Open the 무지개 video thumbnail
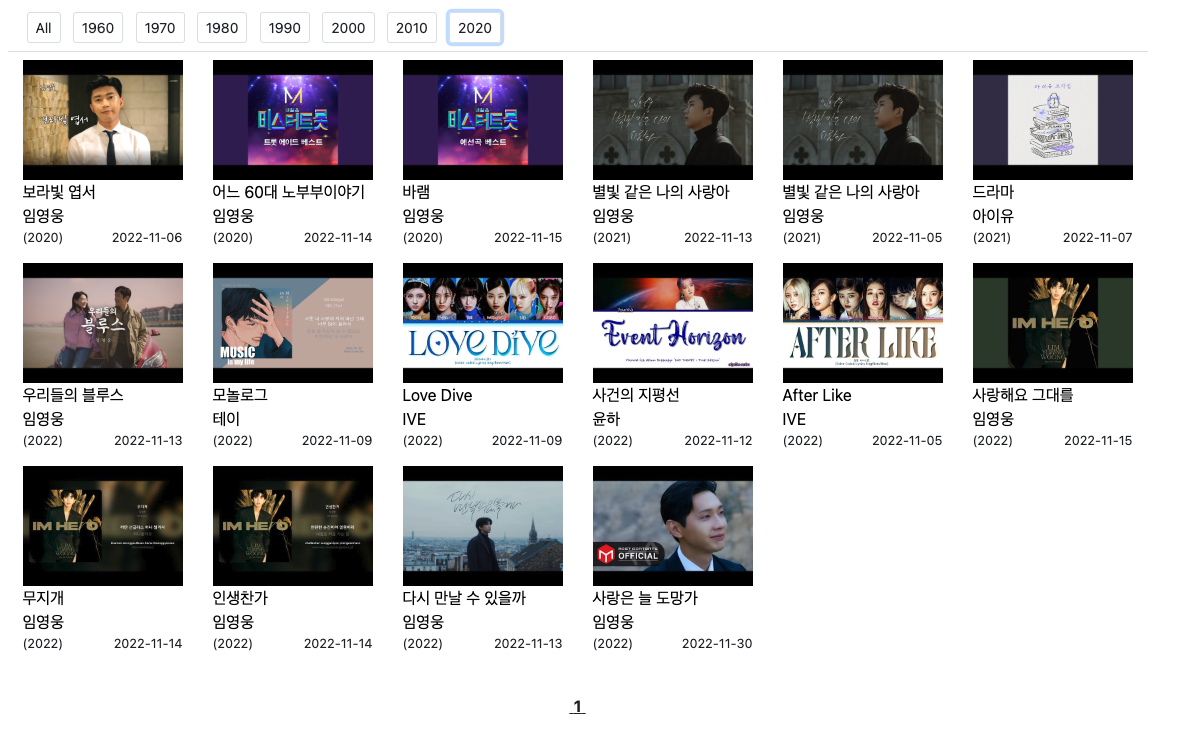This screenshot has height=738, width=1181. pyautogui.click(x=103, y=526)
